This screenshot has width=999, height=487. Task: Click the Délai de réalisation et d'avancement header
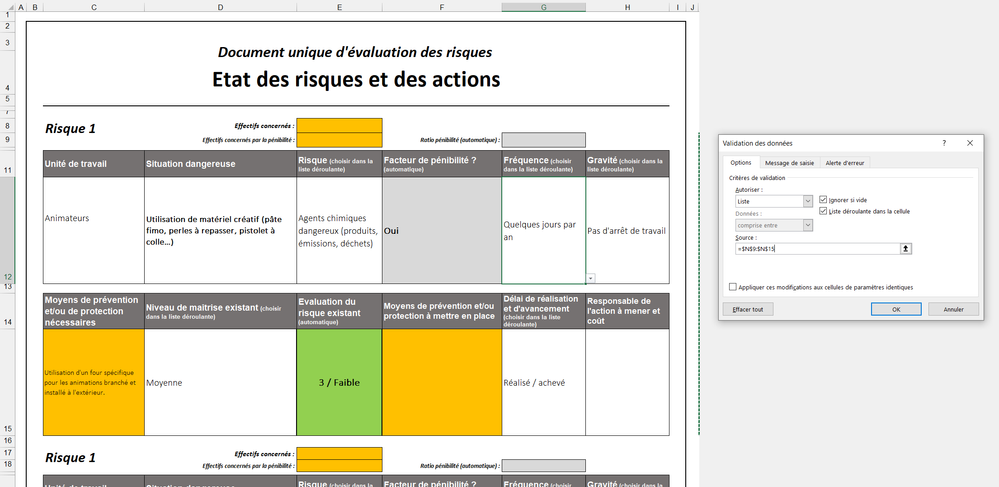(x=543, y=311)
